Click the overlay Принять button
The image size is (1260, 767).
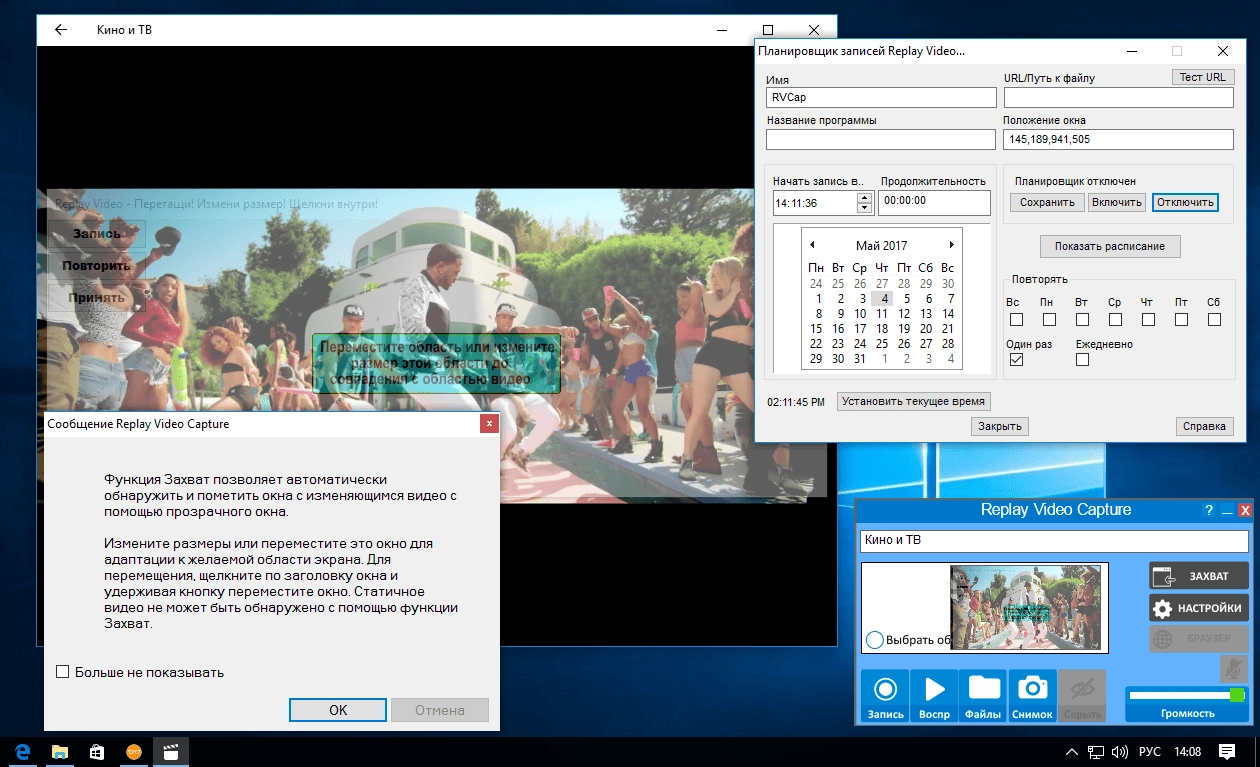point(97,297)
